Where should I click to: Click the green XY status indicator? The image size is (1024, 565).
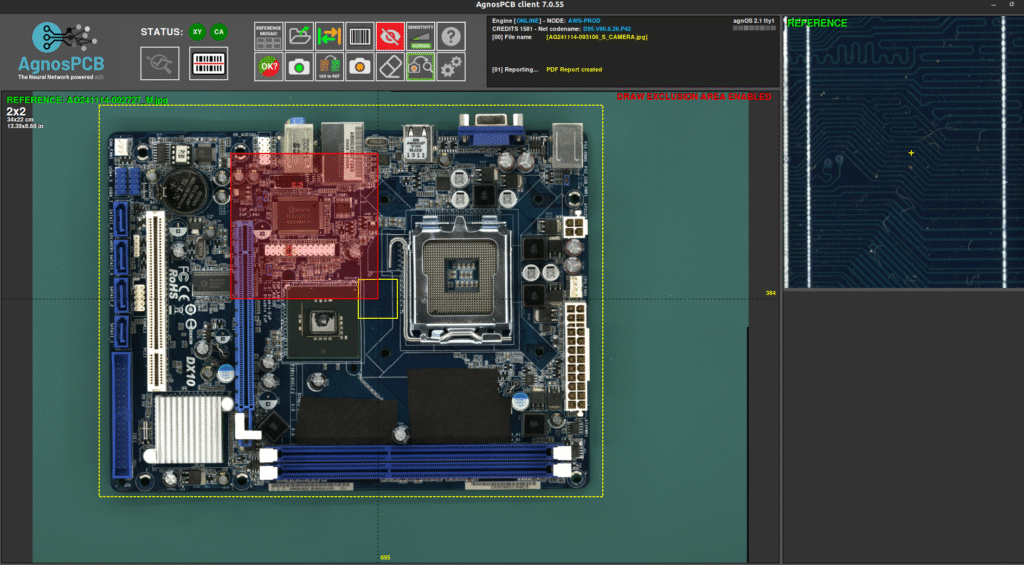pyautogui.click(x=197, y=32)
